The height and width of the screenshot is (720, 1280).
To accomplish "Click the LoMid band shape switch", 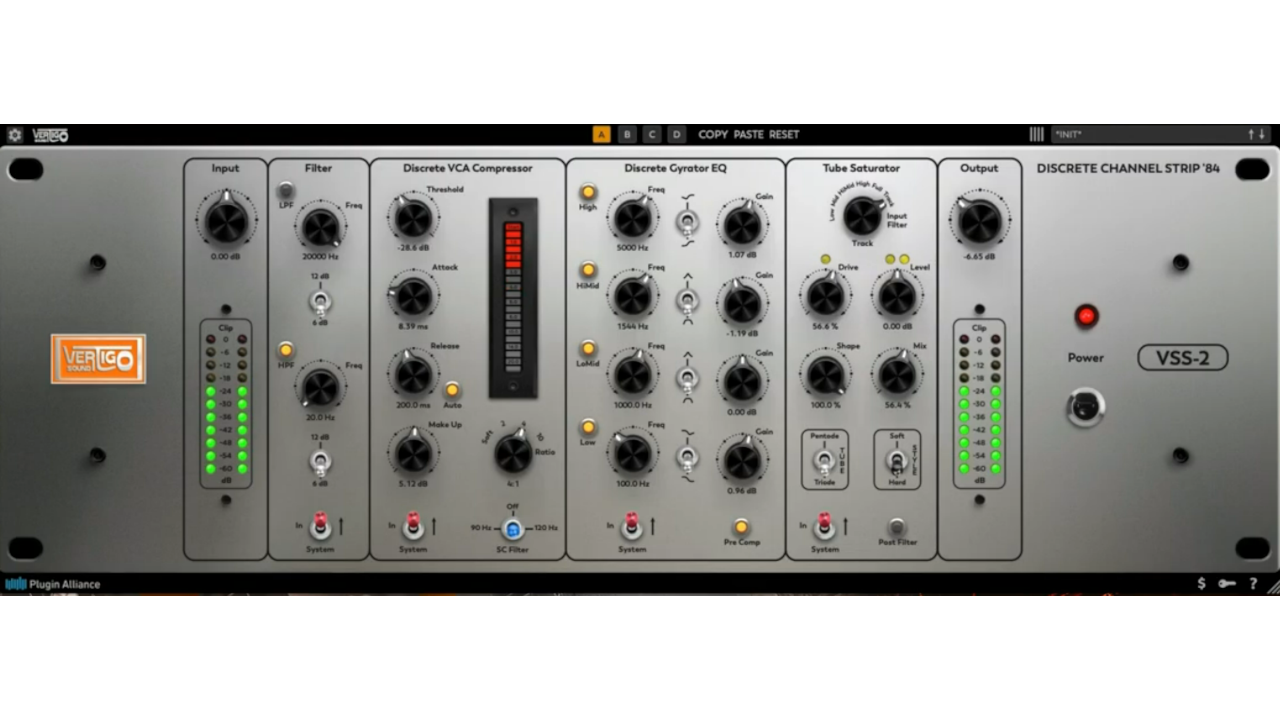I will (x=687, y=378).
